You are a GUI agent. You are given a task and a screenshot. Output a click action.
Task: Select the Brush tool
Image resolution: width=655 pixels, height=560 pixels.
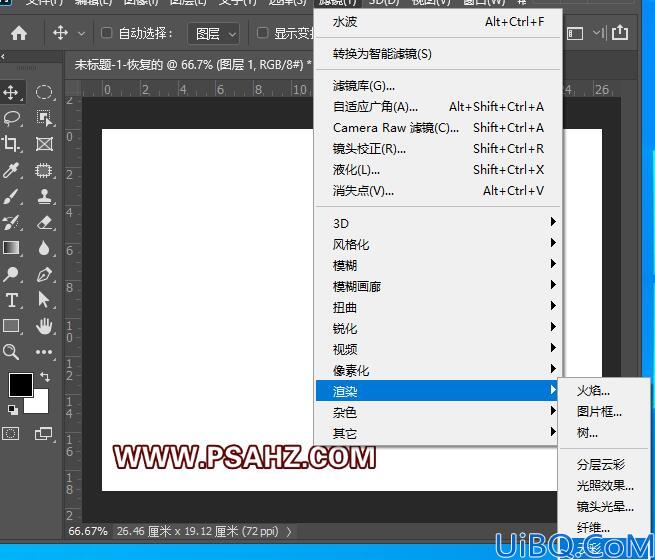point(11,196)
